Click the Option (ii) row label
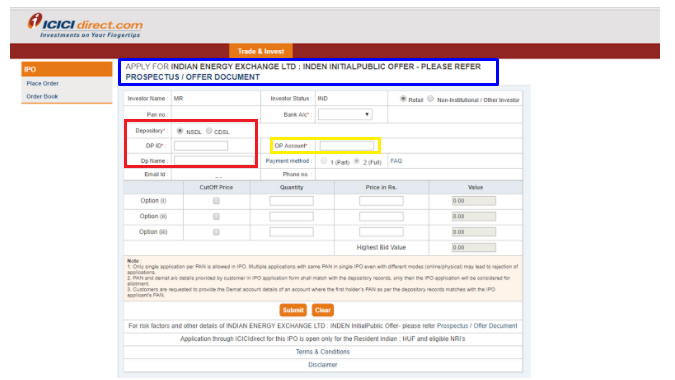675x380 pixels. click(x=153, y=216)
